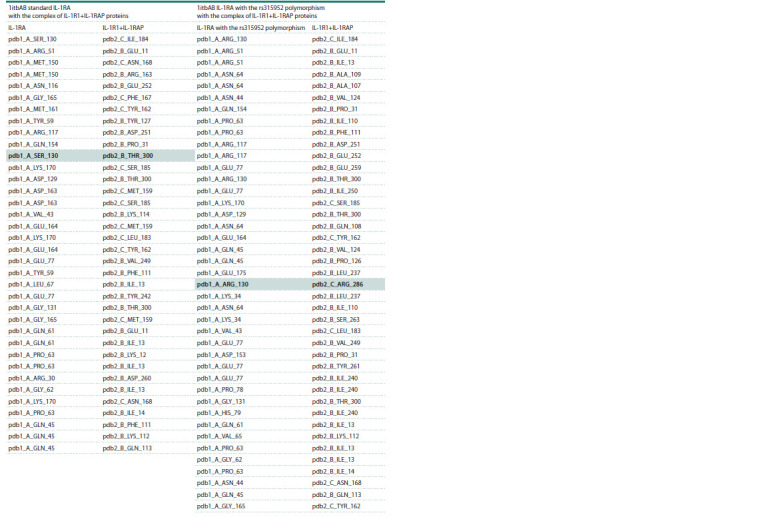Screen dimensions: 762x517
Task: Click the highlighted pdb2_C_ARG_286 cell
Action: [337, 284]
